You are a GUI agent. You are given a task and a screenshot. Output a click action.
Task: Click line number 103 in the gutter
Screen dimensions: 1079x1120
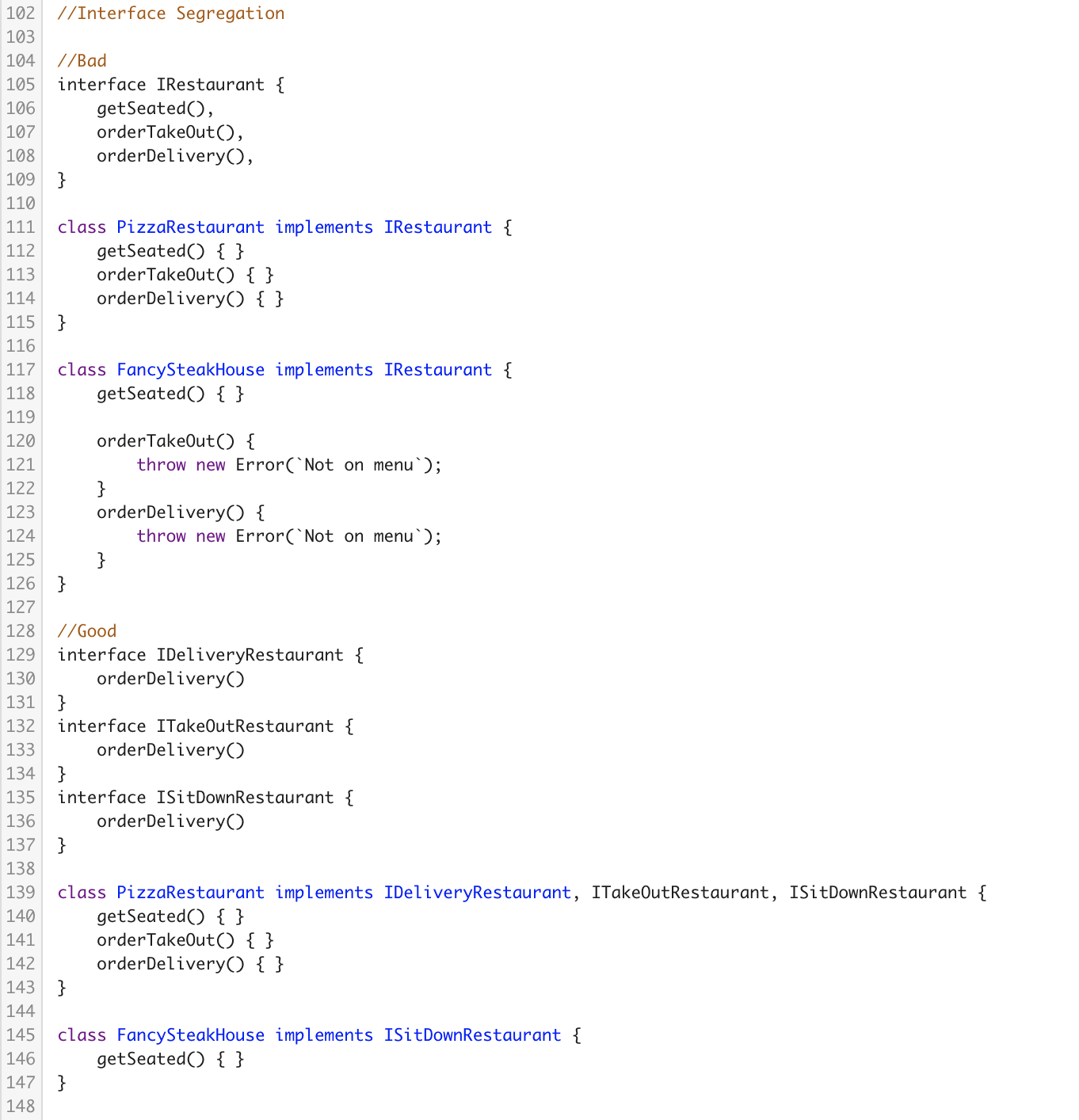coord(21,37)
